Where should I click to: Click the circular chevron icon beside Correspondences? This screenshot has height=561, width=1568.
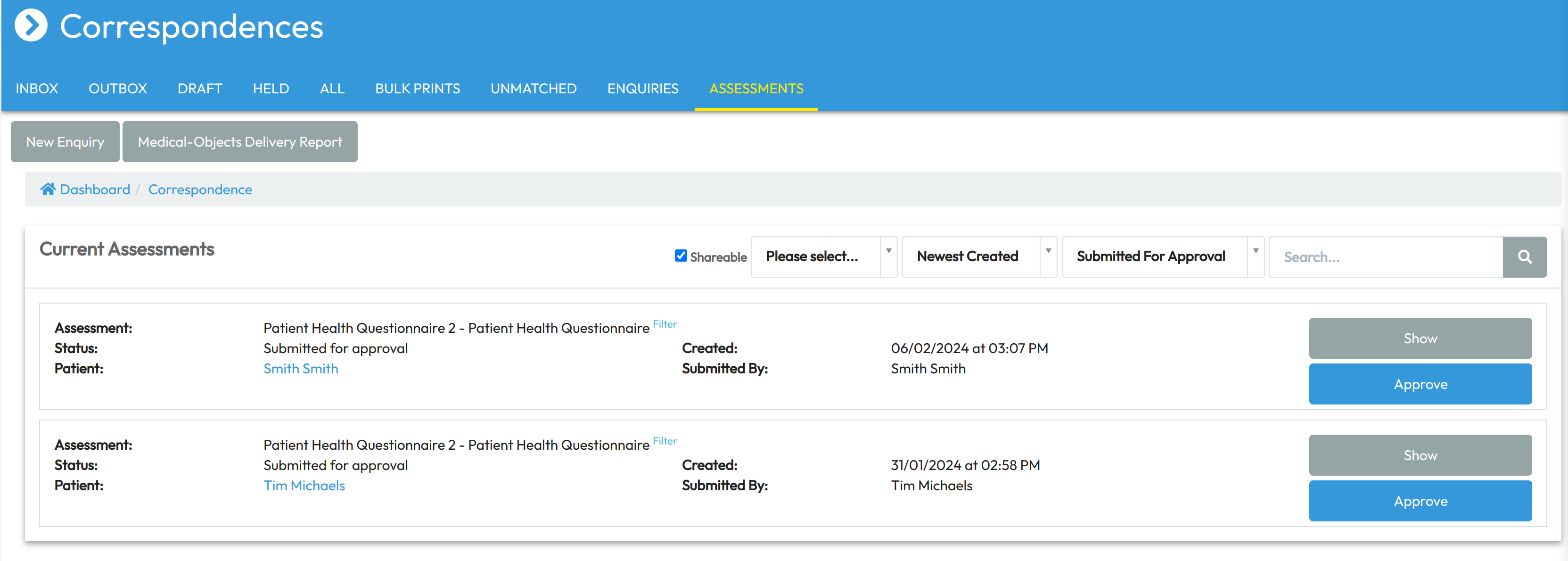click(x=31, y=25)
